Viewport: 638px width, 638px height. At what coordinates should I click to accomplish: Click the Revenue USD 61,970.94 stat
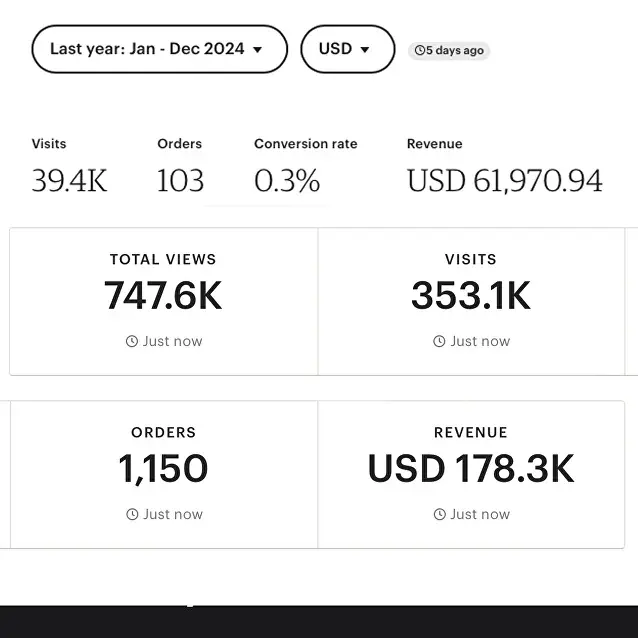505,167
